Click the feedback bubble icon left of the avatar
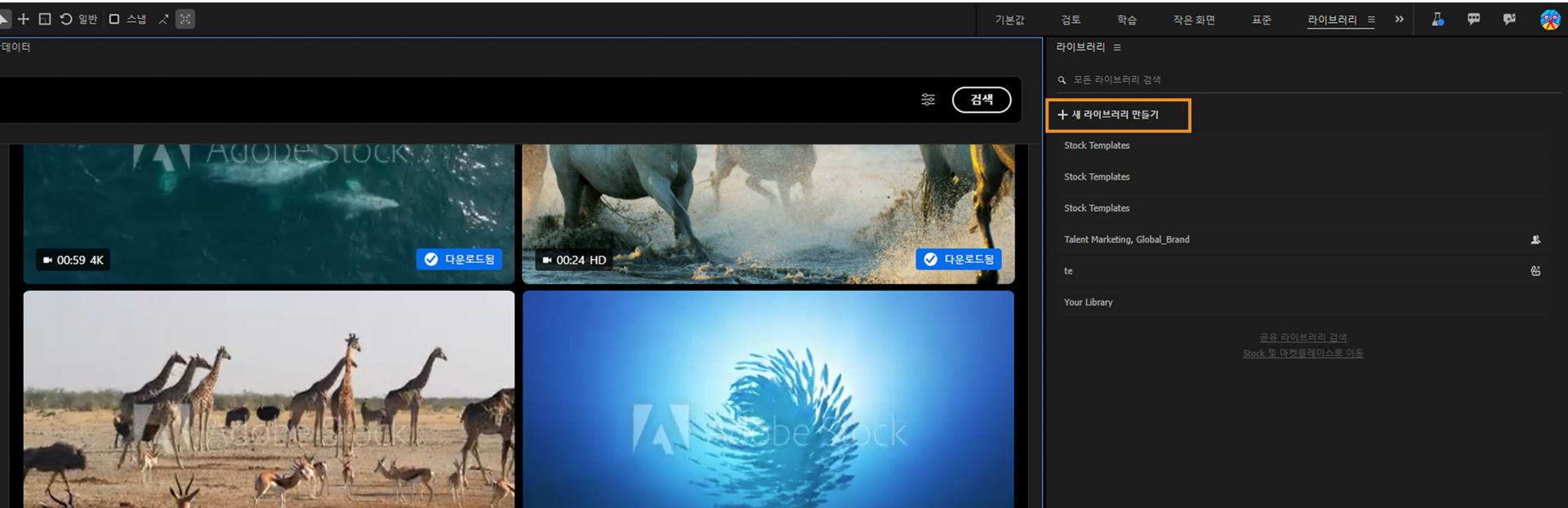 pos(1509,19)
